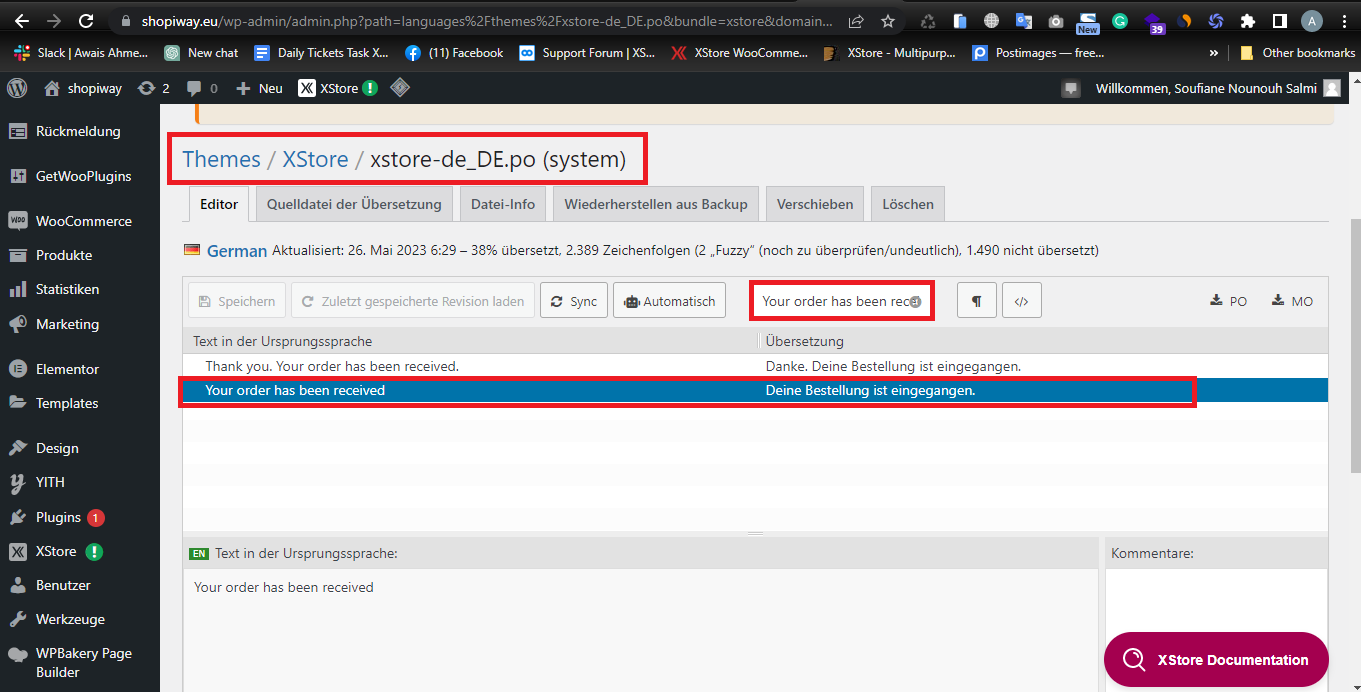Open the Datei-Info tab

click(x=503, y=204)
